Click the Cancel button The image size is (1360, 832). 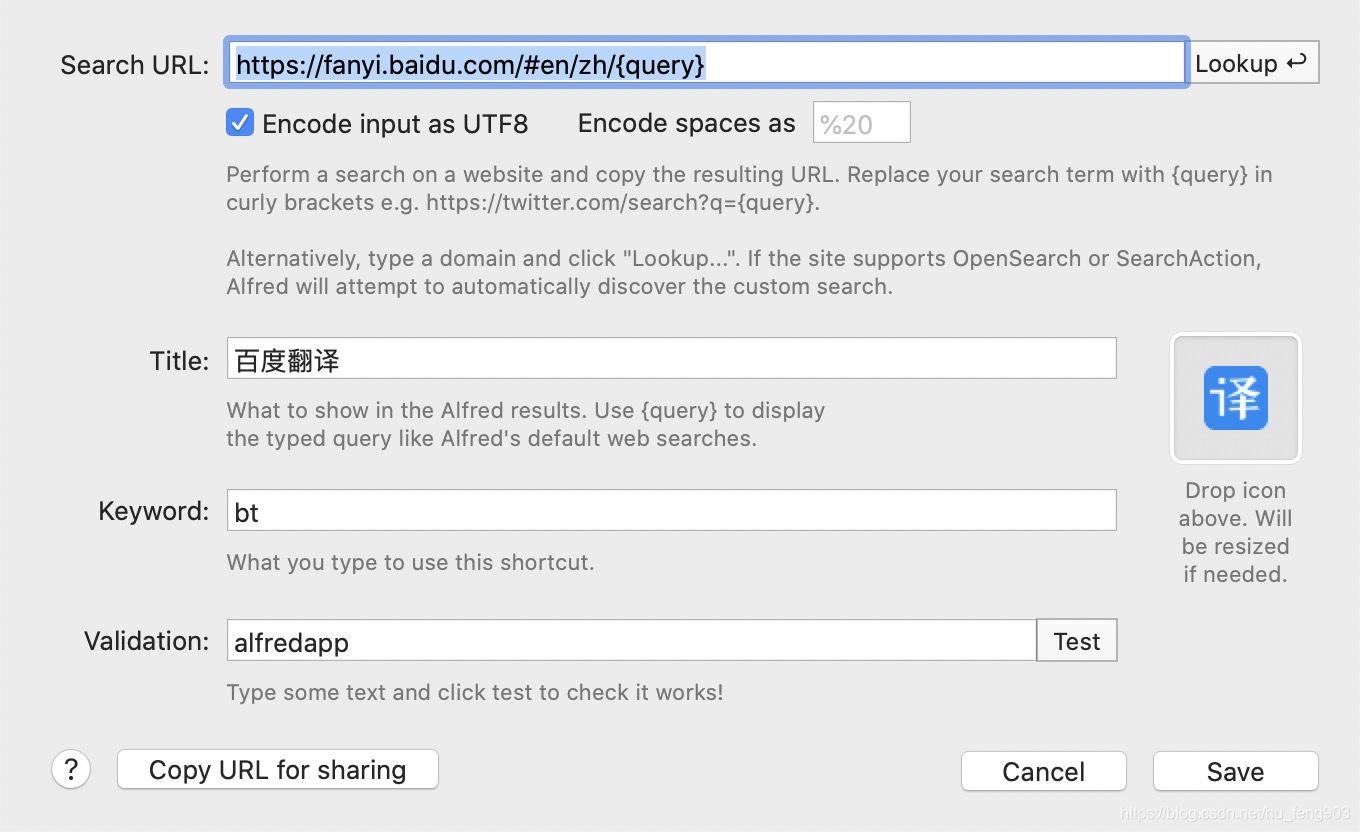[x=1044, y=771]
